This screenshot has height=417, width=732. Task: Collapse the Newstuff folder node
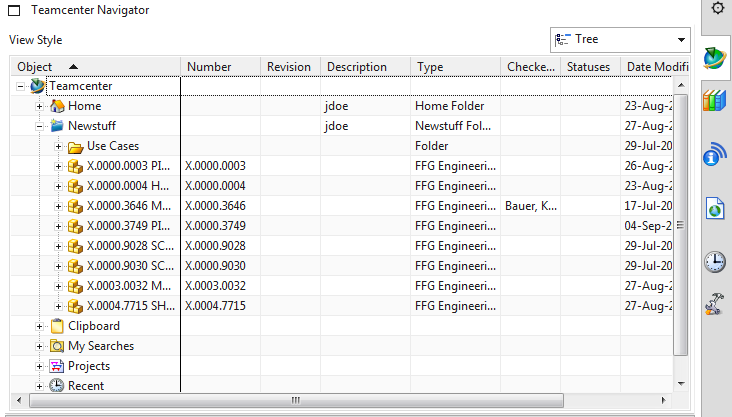click(x=40, y=126)
